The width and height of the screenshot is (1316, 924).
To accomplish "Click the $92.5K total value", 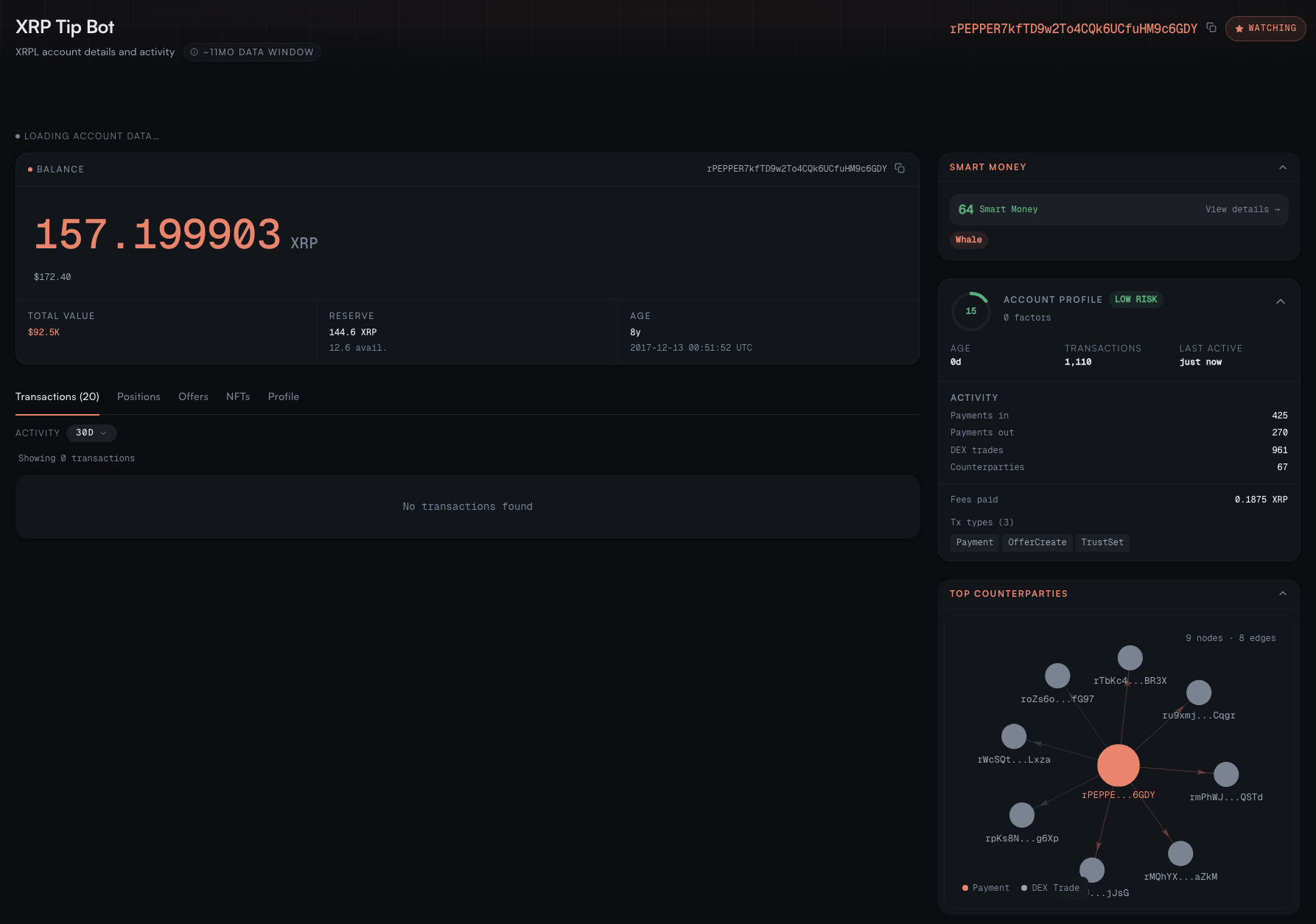I will coord(43,332).
